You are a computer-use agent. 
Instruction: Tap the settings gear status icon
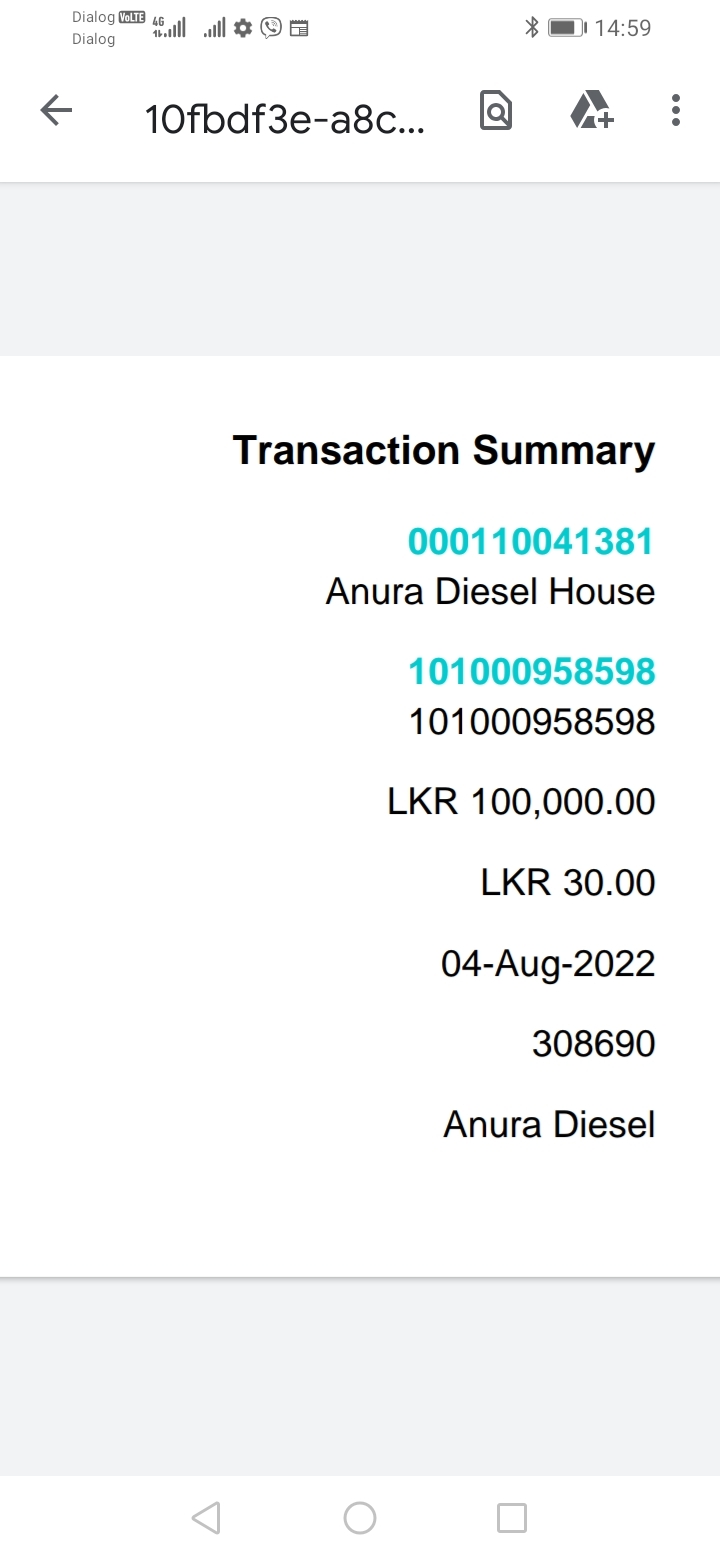243,28
